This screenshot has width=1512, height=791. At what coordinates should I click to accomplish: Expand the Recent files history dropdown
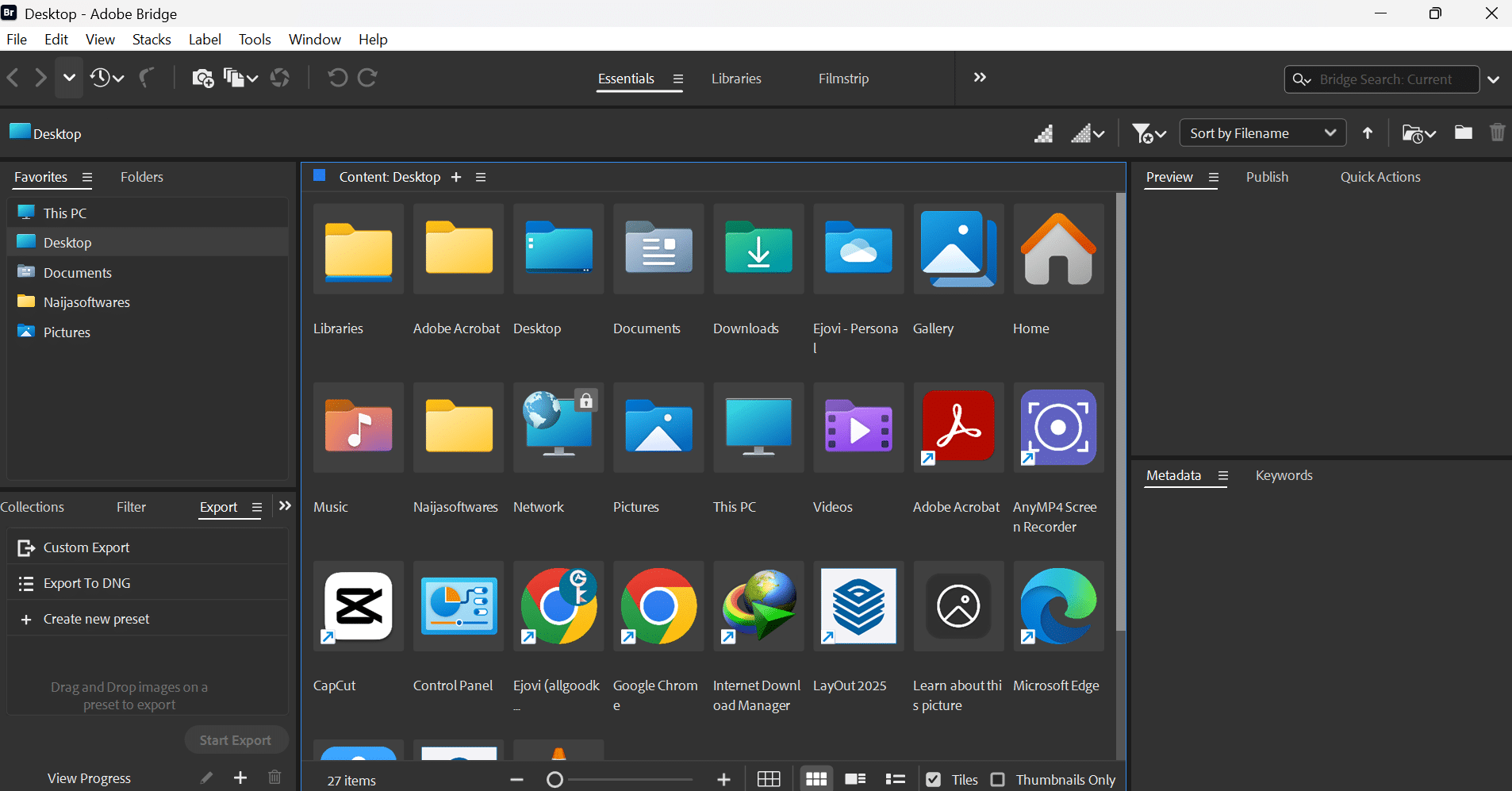(x=107, y=78)
